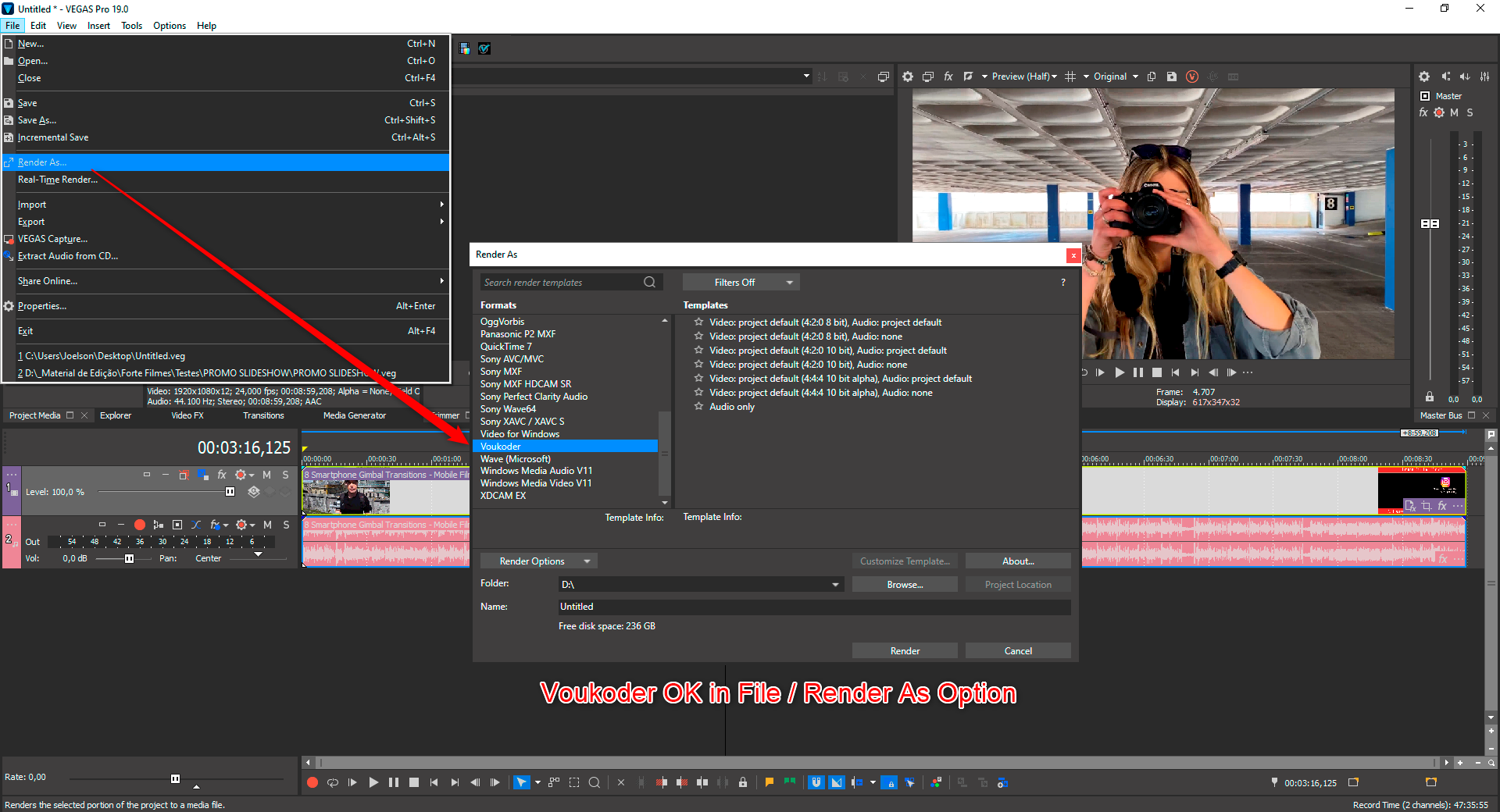Click the help question mark in Render As

tap(1063, 283)
